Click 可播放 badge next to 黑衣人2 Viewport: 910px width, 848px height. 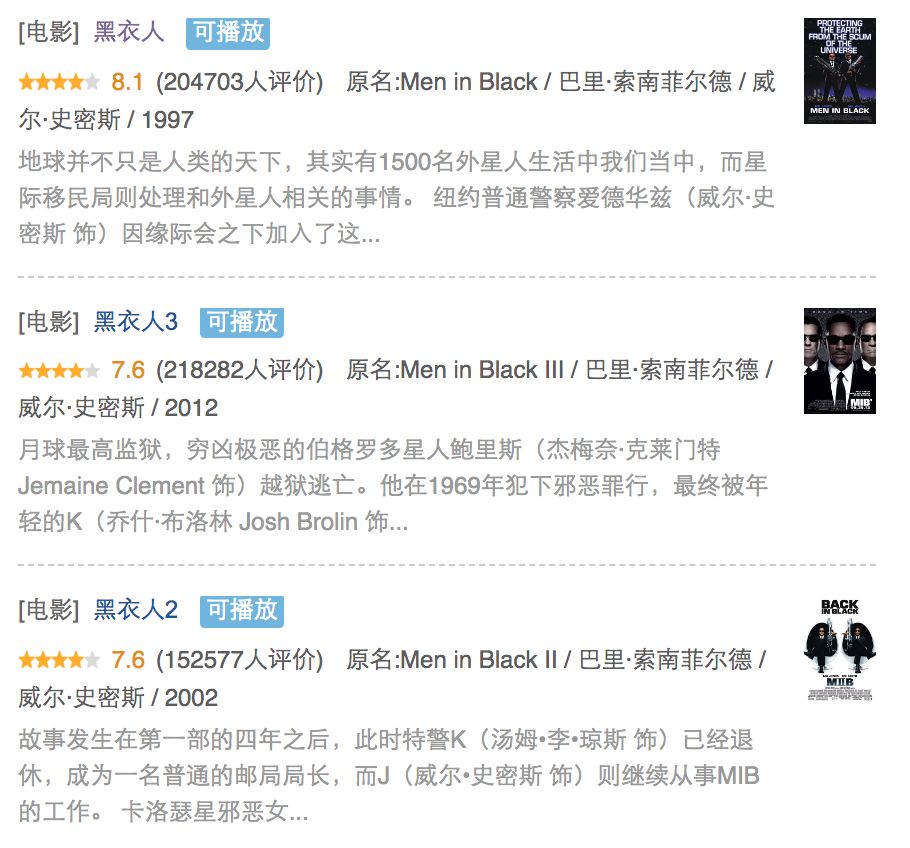[242, 611]
